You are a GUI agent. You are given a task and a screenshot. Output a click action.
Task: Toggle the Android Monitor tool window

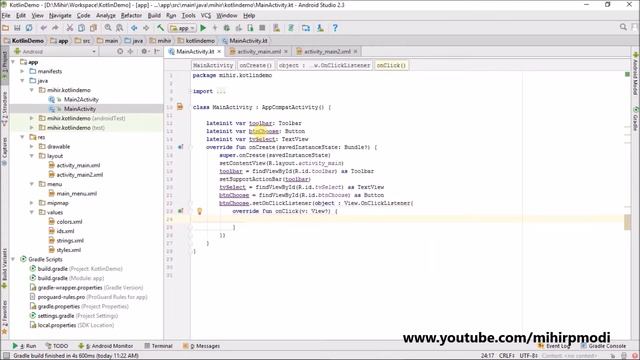pos(106,346)
